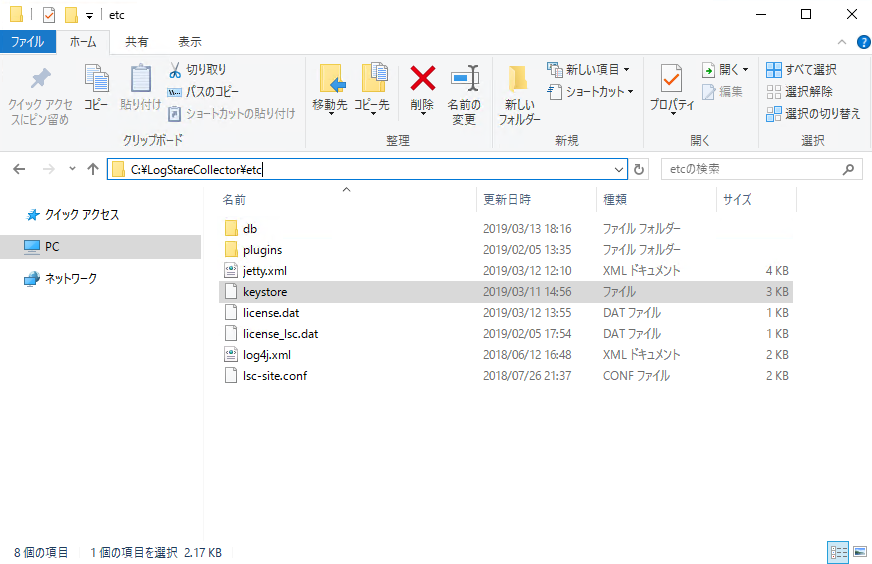Go up to parent folder
Viewport: 872px width, 564px height.
[x=93, y=169]
